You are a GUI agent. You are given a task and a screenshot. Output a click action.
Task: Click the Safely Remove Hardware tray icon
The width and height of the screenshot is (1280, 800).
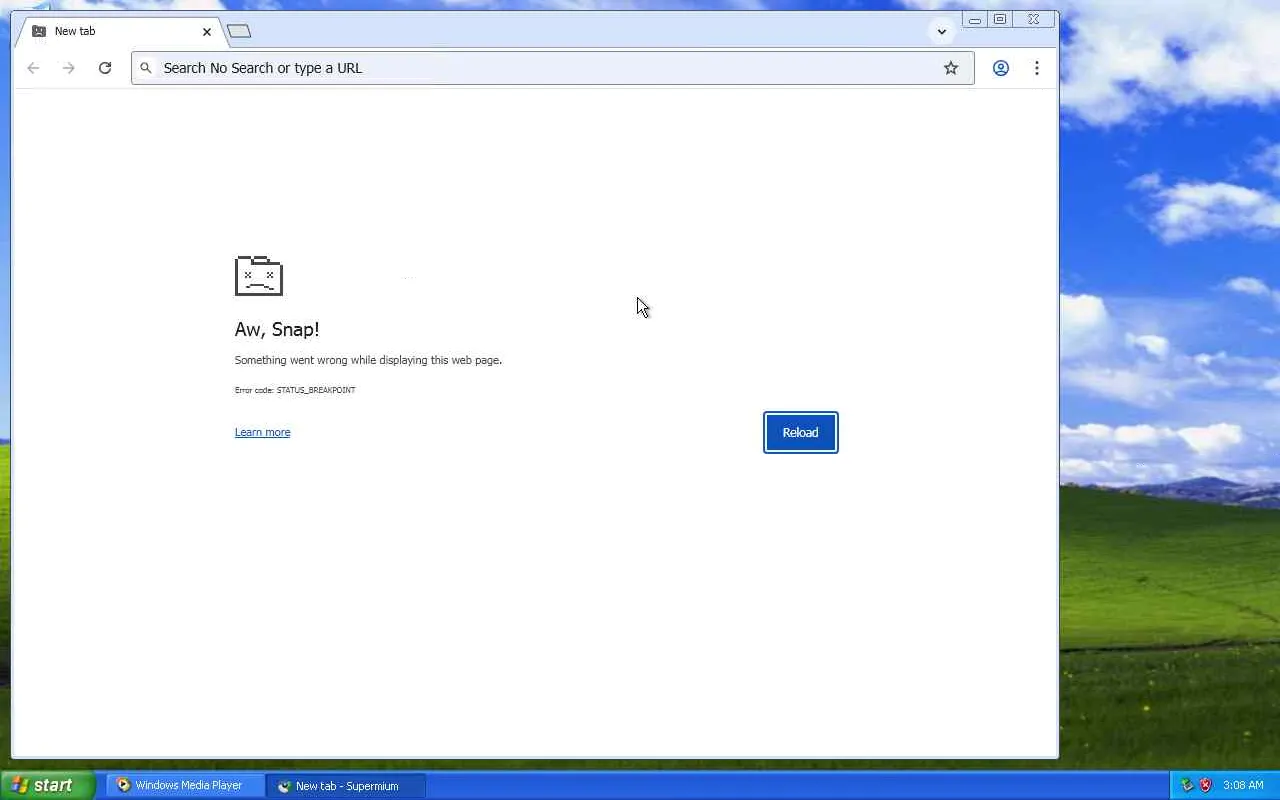pyautogui.click(x=1187, y=786)
